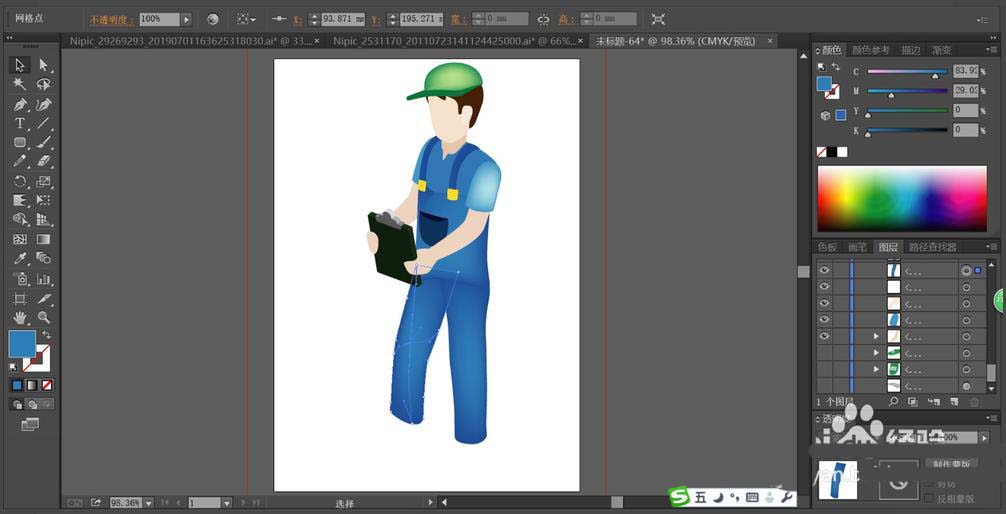1006x514 pixels.
Task: Expand the skin-tone group above the cap brim layer
Action: click(x=876, y=336)
